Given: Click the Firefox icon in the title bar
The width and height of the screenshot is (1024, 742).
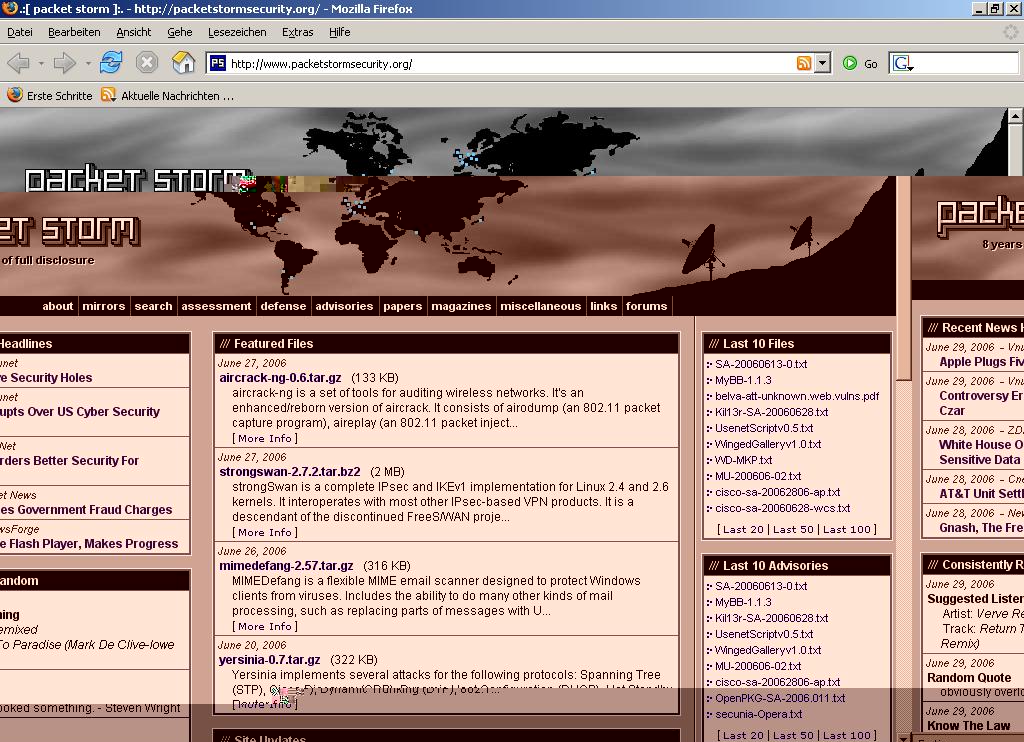Looking at the screenshot, I should 9,8.
